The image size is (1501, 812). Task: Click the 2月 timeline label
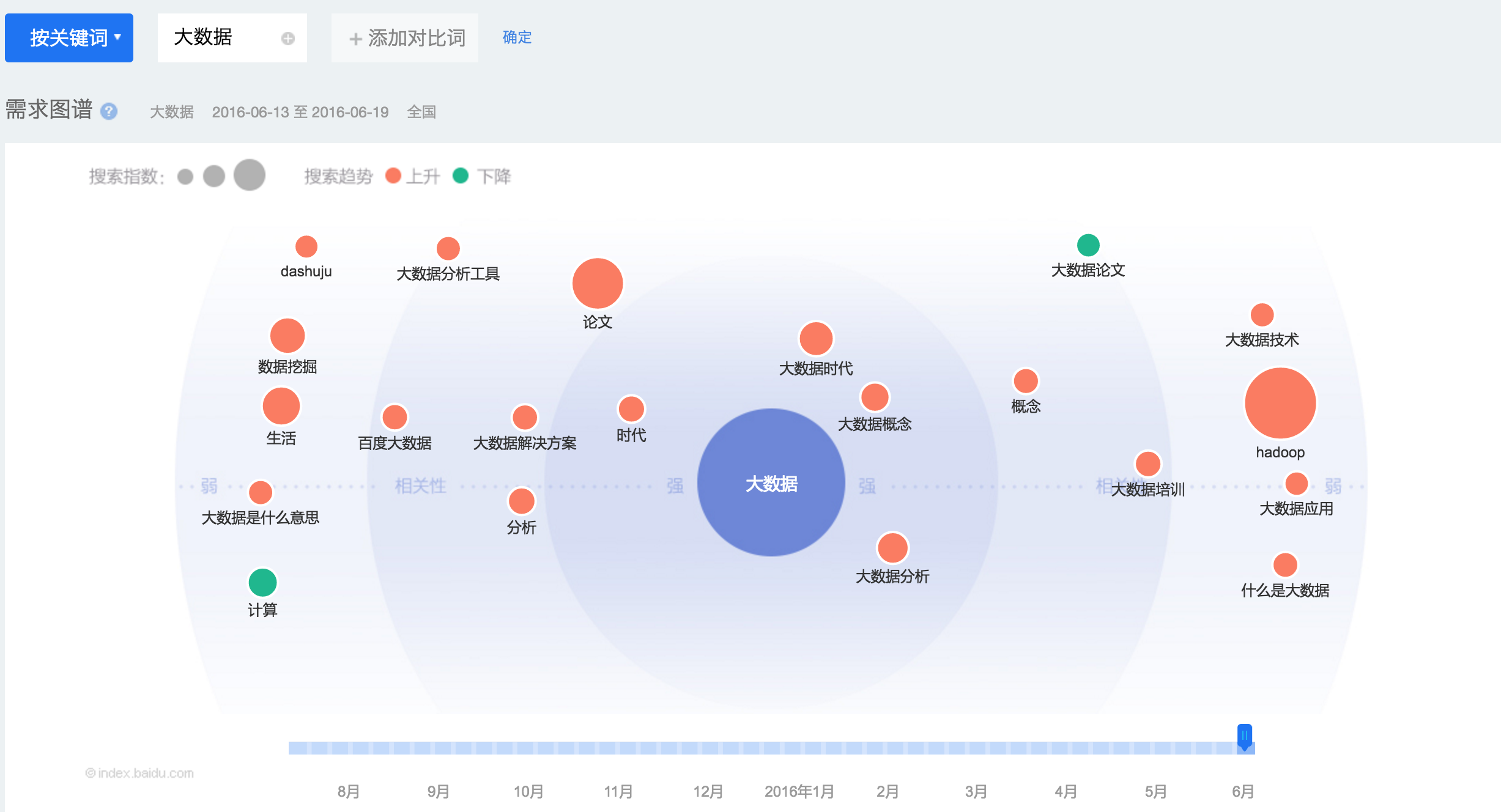tap(888, 791)
